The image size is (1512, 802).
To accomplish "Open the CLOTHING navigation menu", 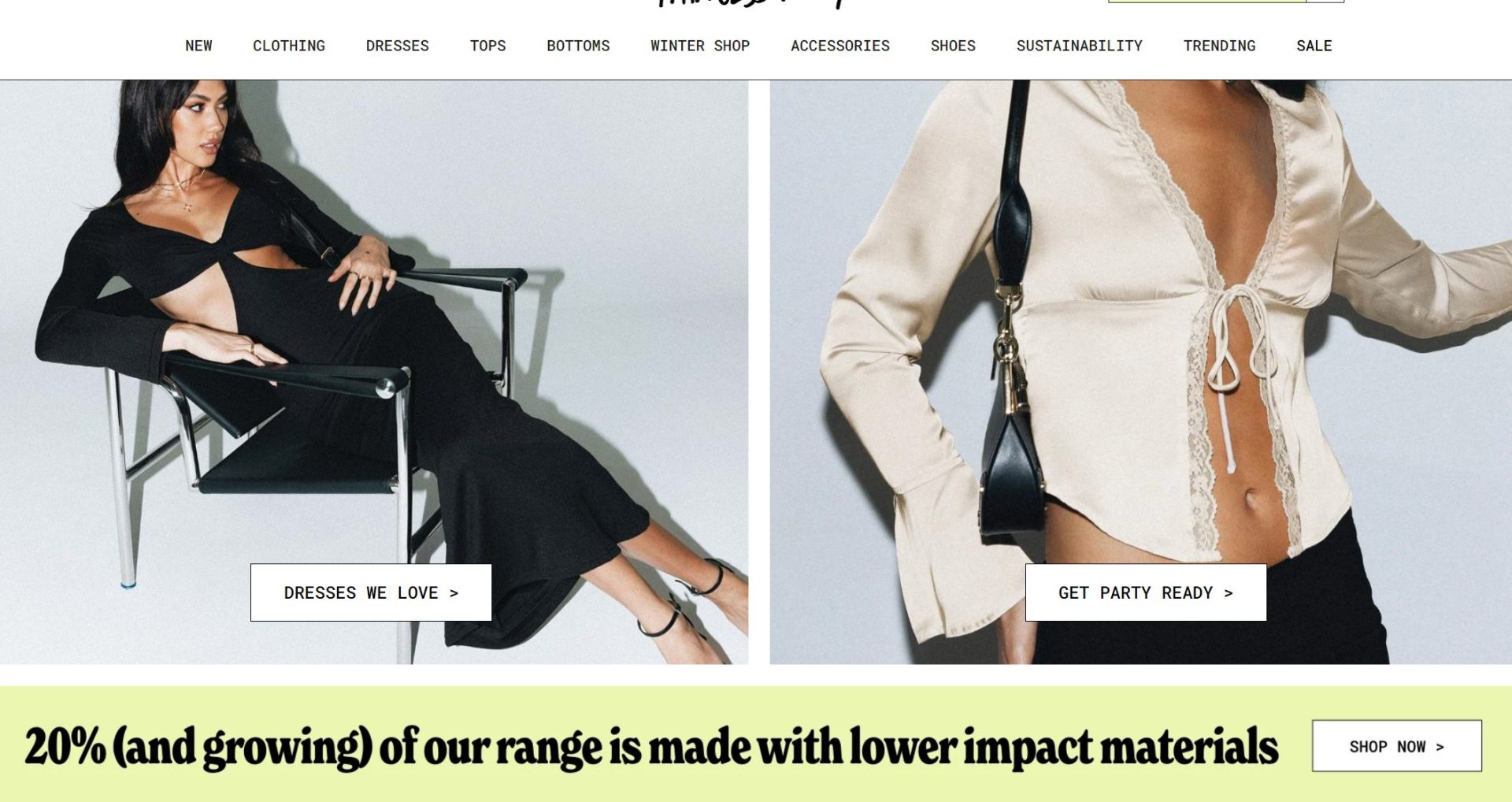I will point(289,46).
